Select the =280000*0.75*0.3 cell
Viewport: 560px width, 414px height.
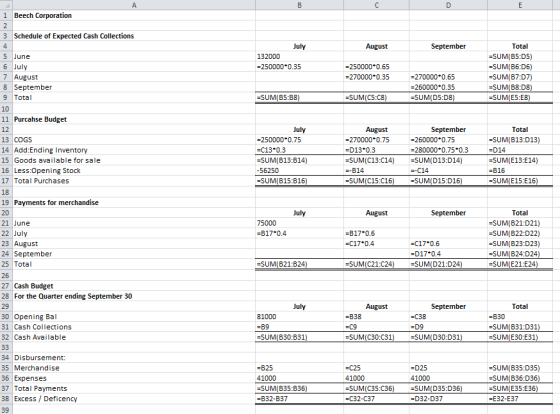click(448, 150)
